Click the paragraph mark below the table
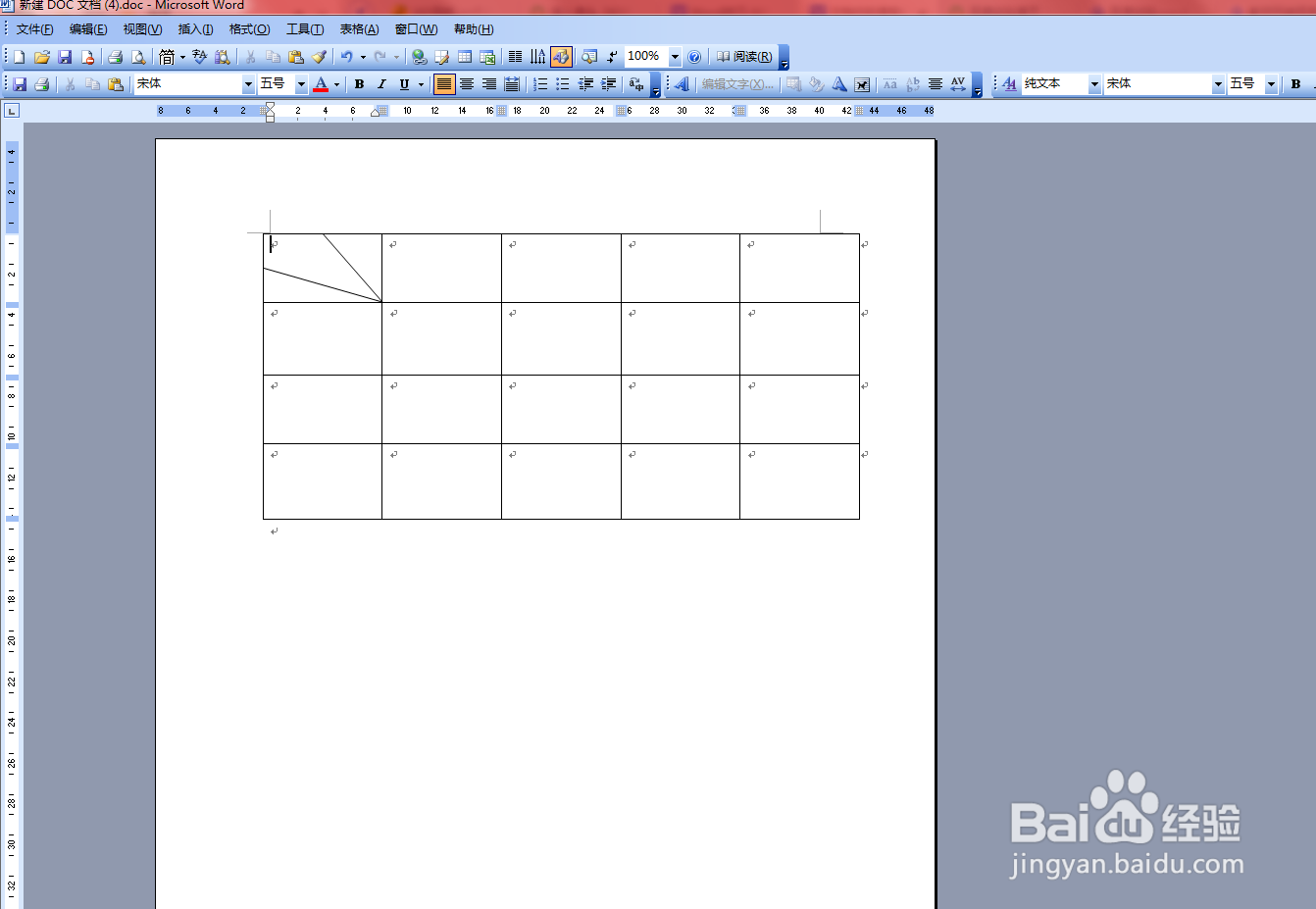 point(275,531)
